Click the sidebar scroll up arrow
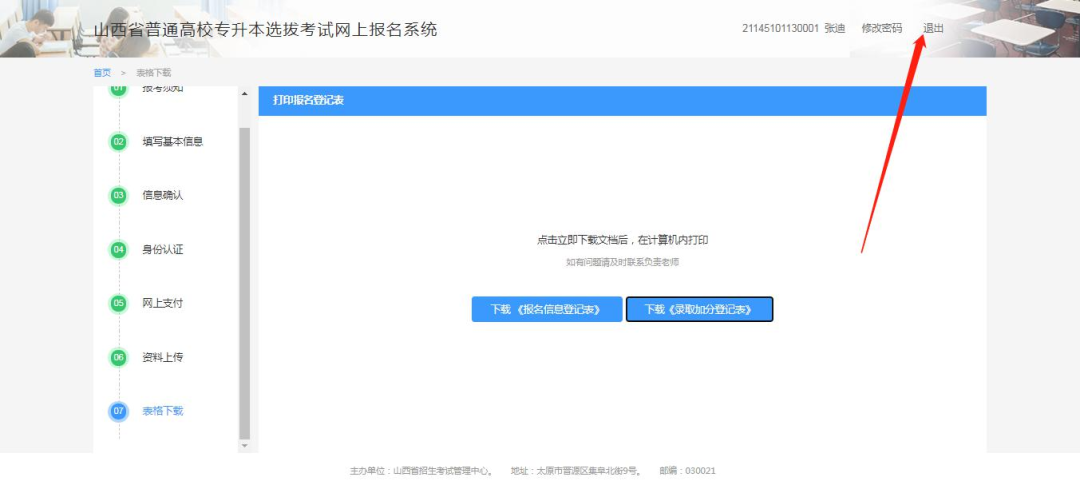Screen dimensions: 1080x489 tap(245, 94)
